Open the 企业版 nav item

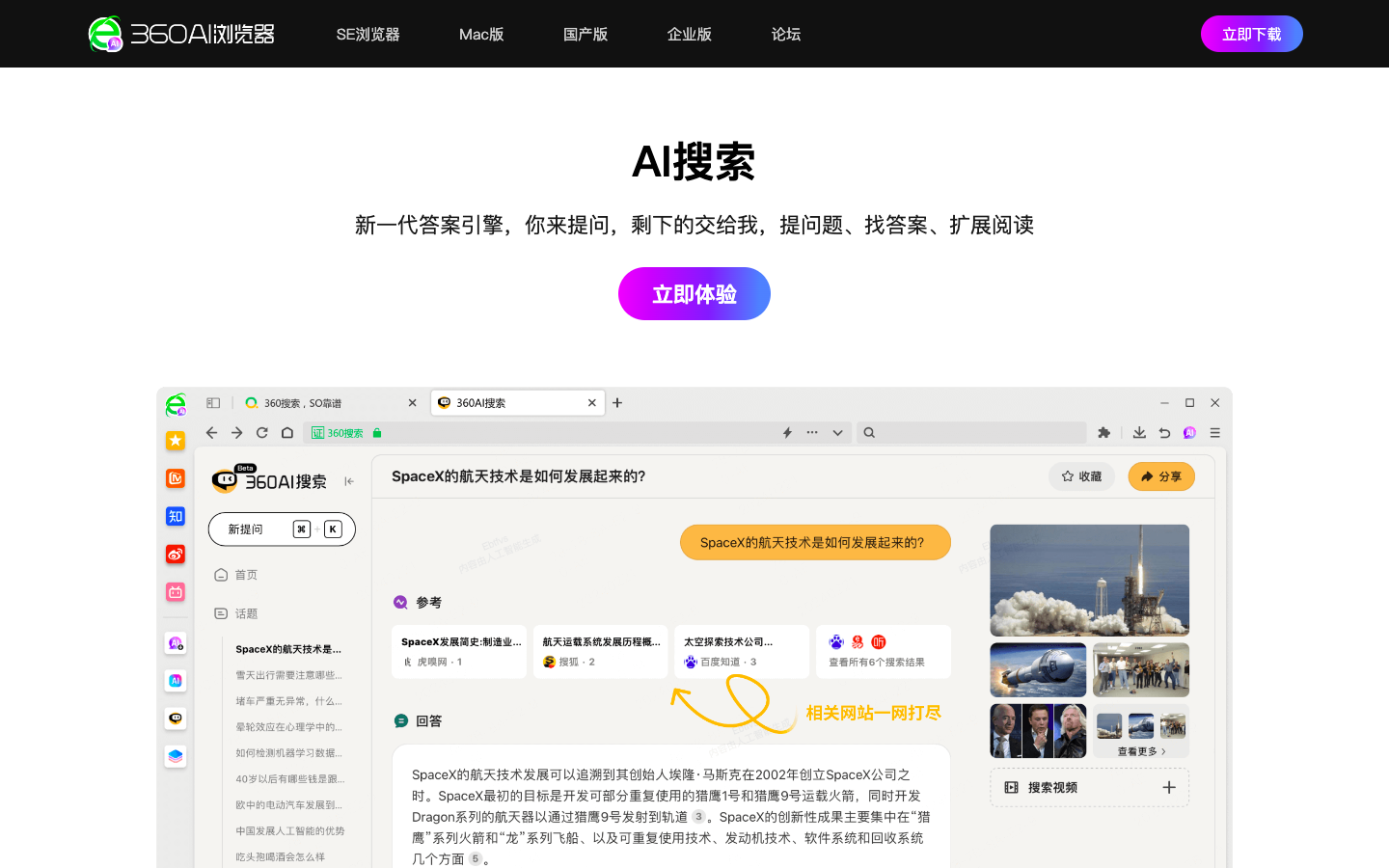690,35
